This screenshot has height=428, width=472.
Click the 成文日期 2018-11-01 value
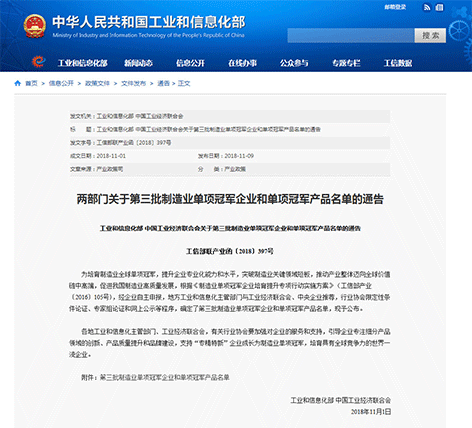pos(111,156)
